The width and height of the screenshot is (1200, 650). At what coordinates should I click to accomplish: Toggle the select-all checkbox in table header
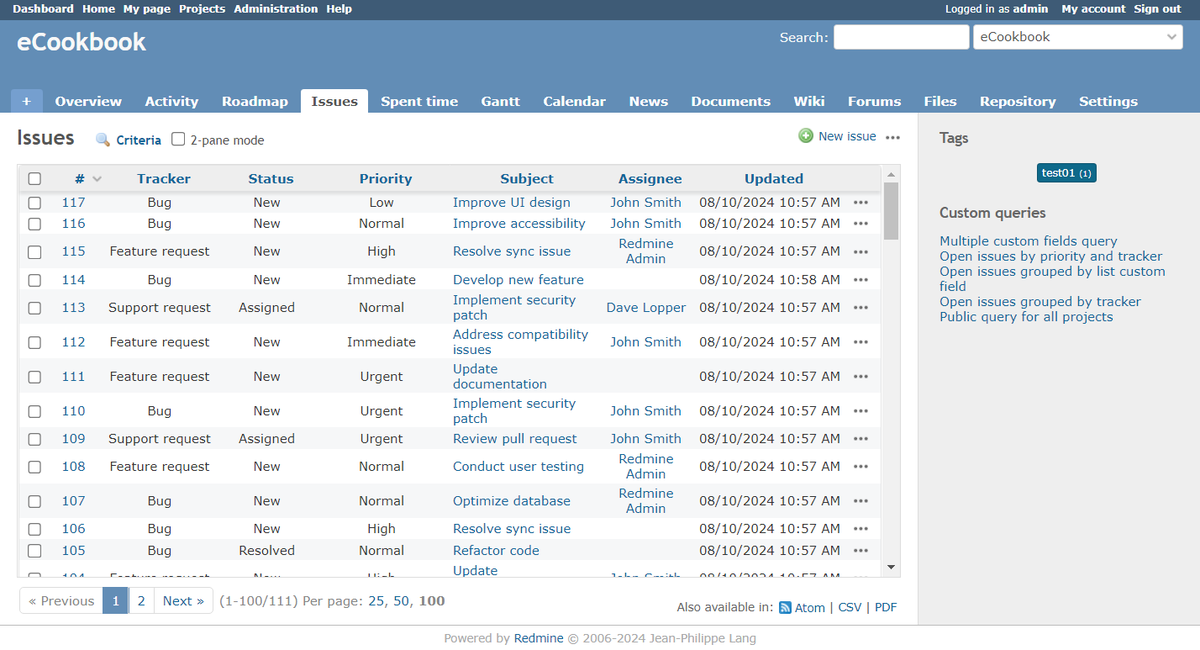(x=35, y=179)
